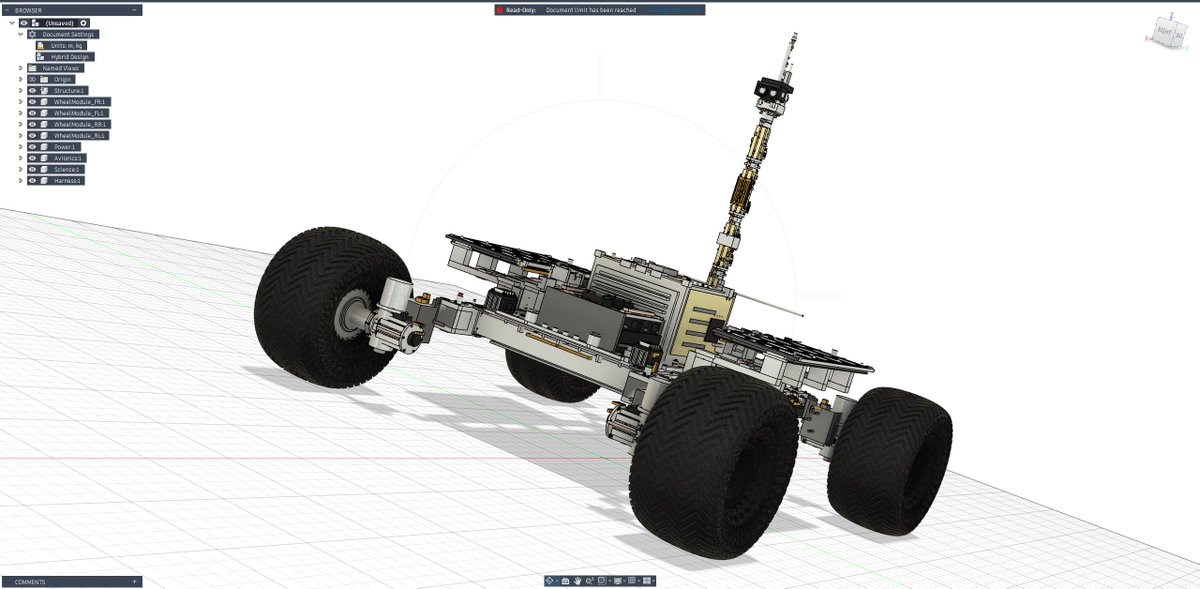Click the Structure:1 component icon
1200x589 pixels.
point(44,90)
